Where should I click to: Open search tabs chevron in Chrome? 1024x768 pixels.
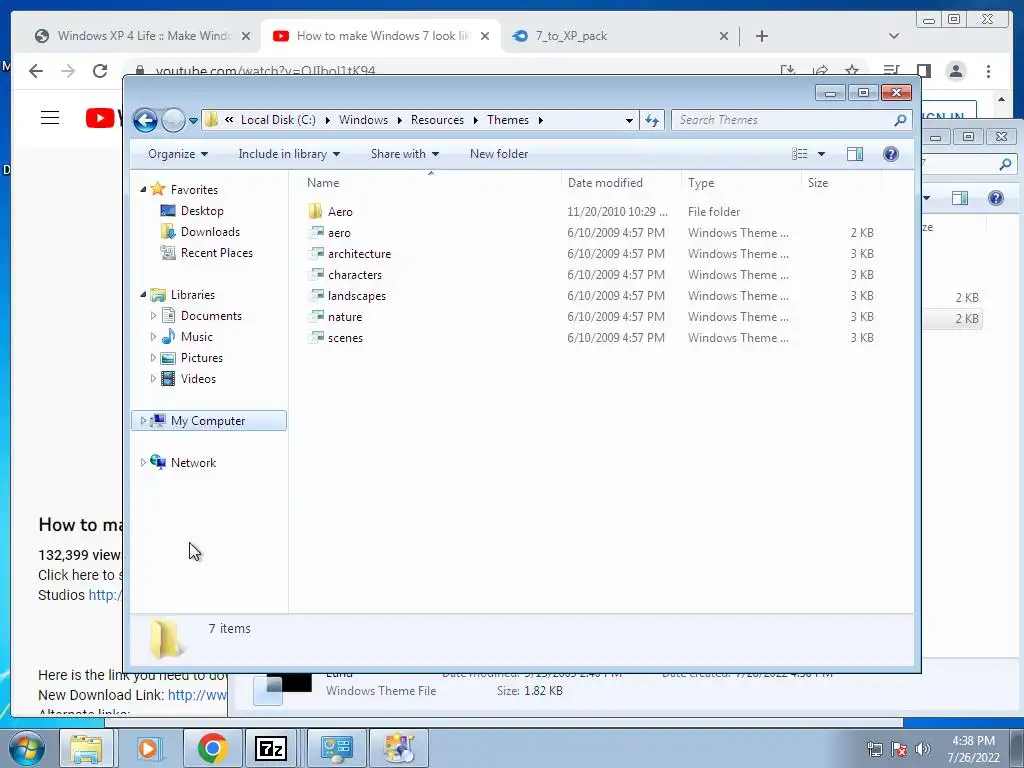893,36
